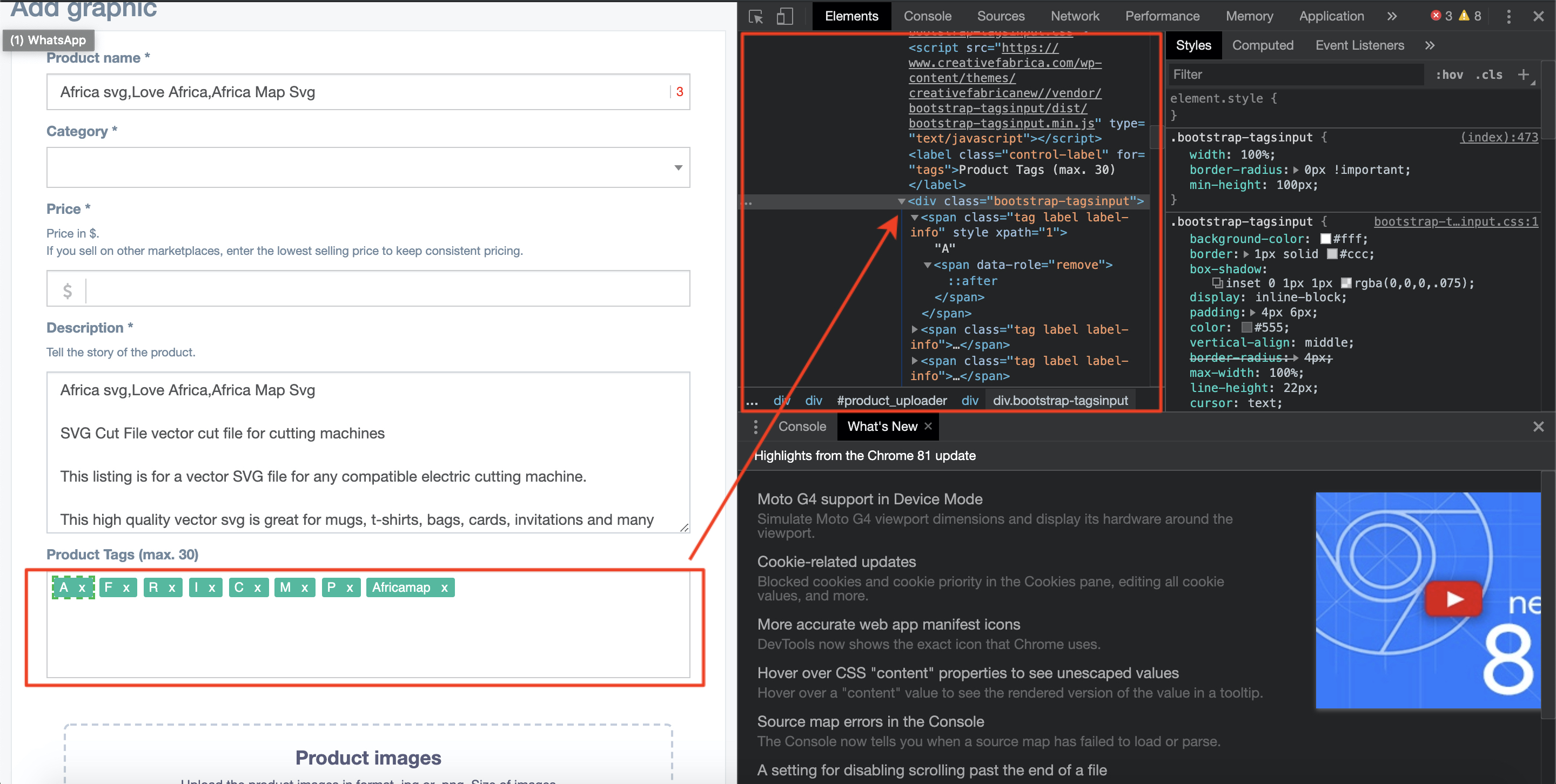Open drawer three-dot menu beside Console

click(755, 427)
